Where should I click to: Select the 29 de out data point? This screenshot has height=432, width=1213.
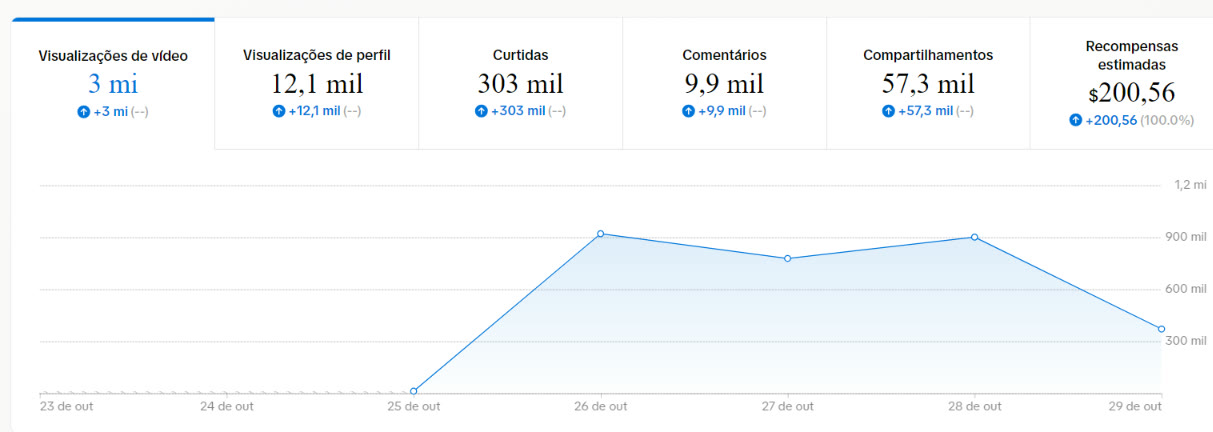click(x=1161, y=329)
